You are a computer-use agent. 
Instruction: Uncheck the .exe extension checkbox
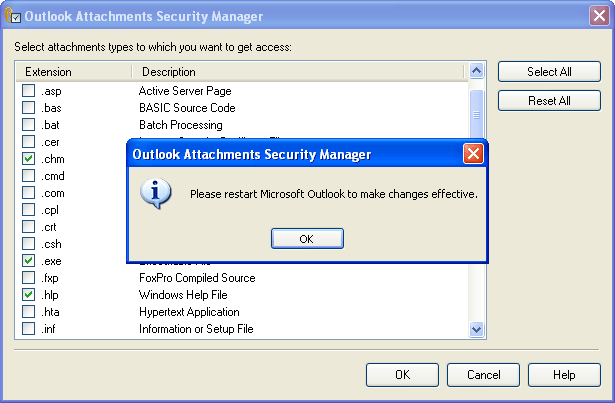pos(28,261)
